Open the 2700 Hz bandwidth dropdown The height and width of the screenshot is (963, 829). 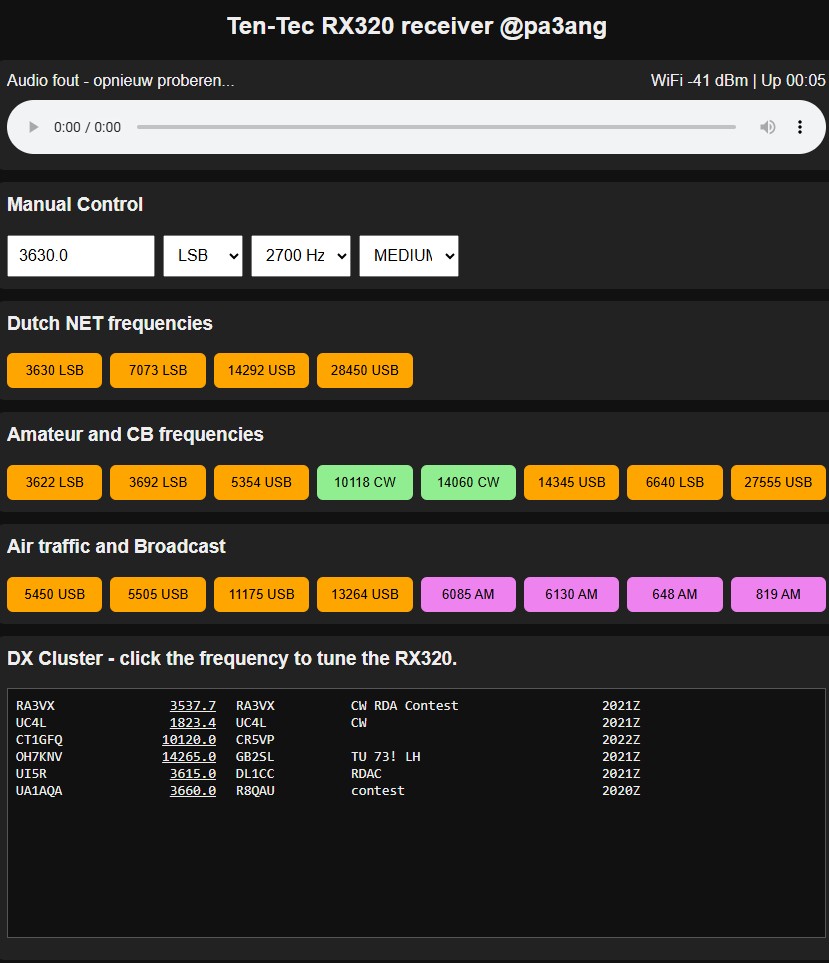tap(301, 255)
